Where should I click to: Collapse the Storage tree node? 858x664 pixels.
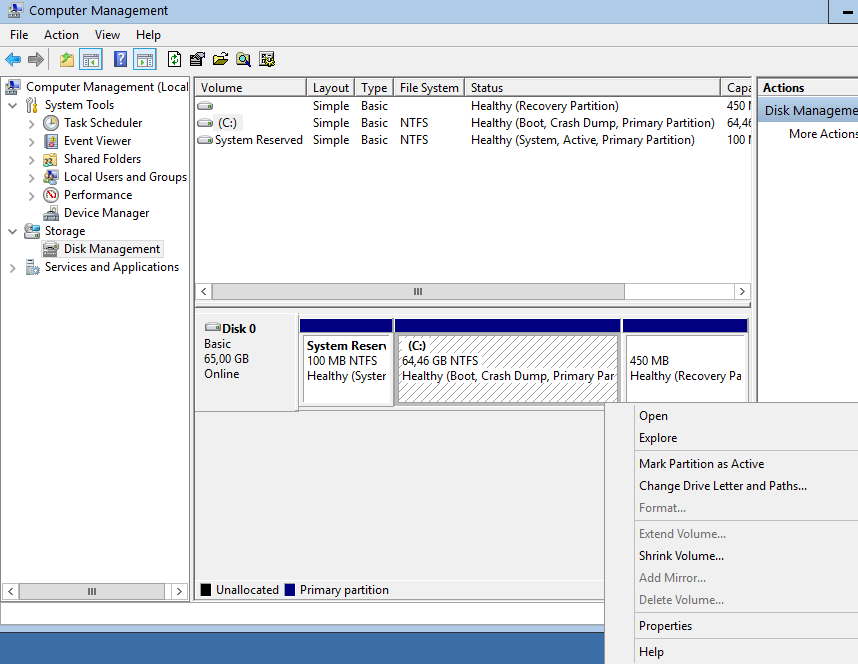pyautogui.click(x=13, y=231)
